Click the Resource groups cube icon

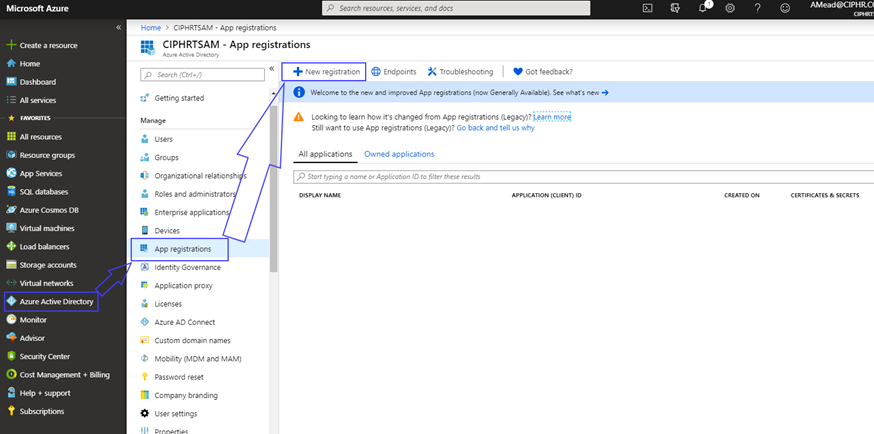pyautogui.click(x=11, y=155)
